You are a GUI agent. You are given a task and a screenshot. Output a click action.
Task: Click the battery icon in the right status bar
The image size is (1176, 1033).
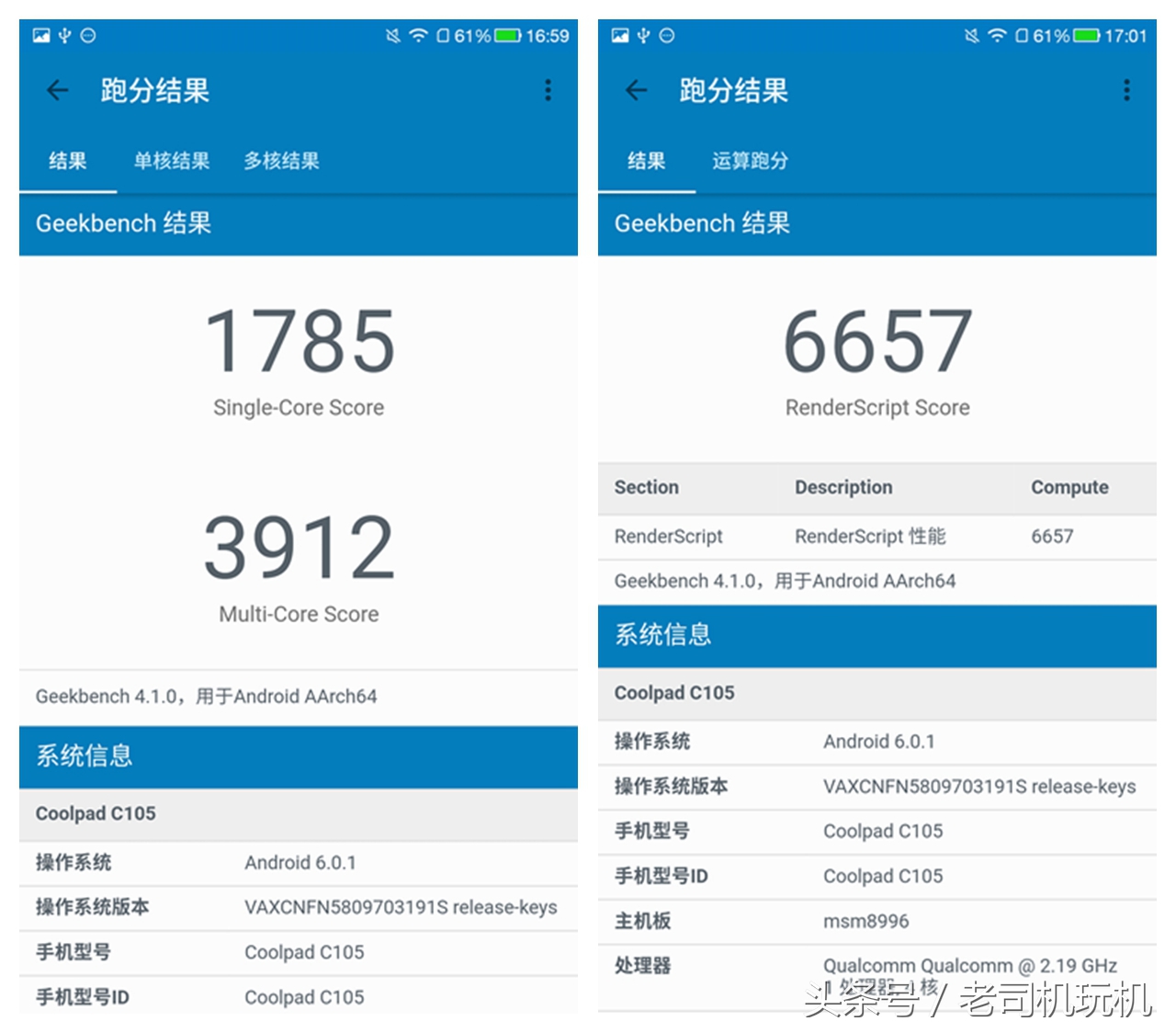coord(1087,35)
